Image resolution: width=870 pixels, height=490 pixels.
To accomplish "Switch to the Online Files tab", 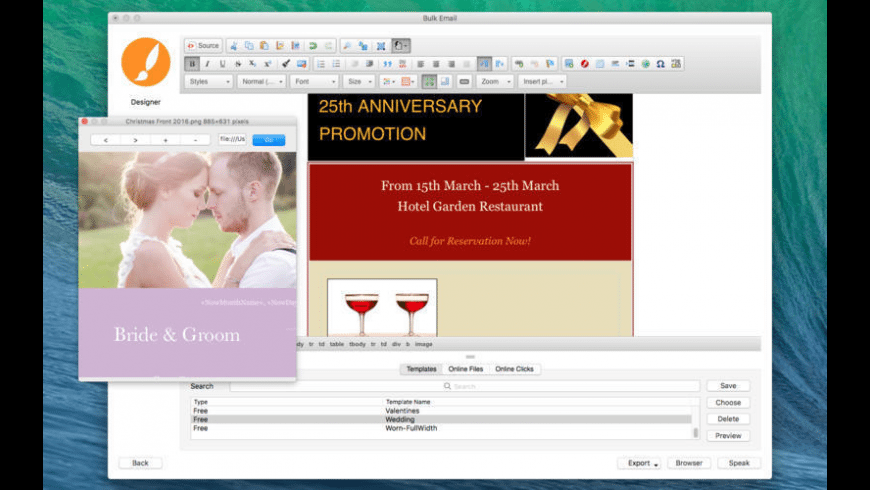I will 466,369.
